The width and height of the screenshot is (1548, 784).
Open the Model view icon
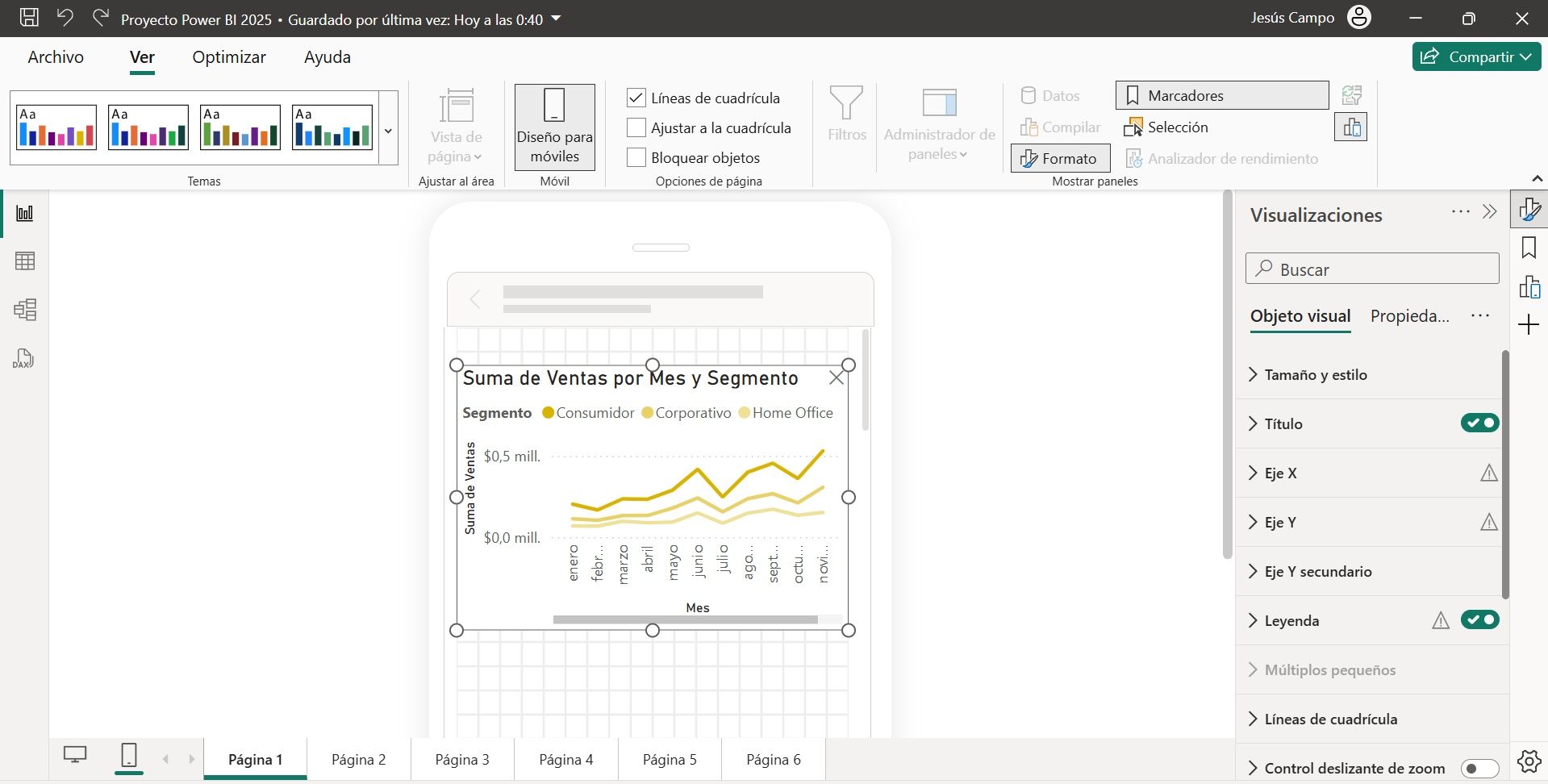pyautogui.click(x=25, y=310)
